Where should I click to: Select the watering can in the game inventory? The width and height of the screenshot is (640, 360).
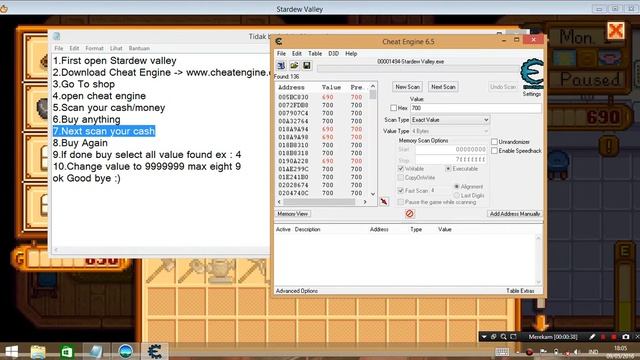[x=221, y=270]
